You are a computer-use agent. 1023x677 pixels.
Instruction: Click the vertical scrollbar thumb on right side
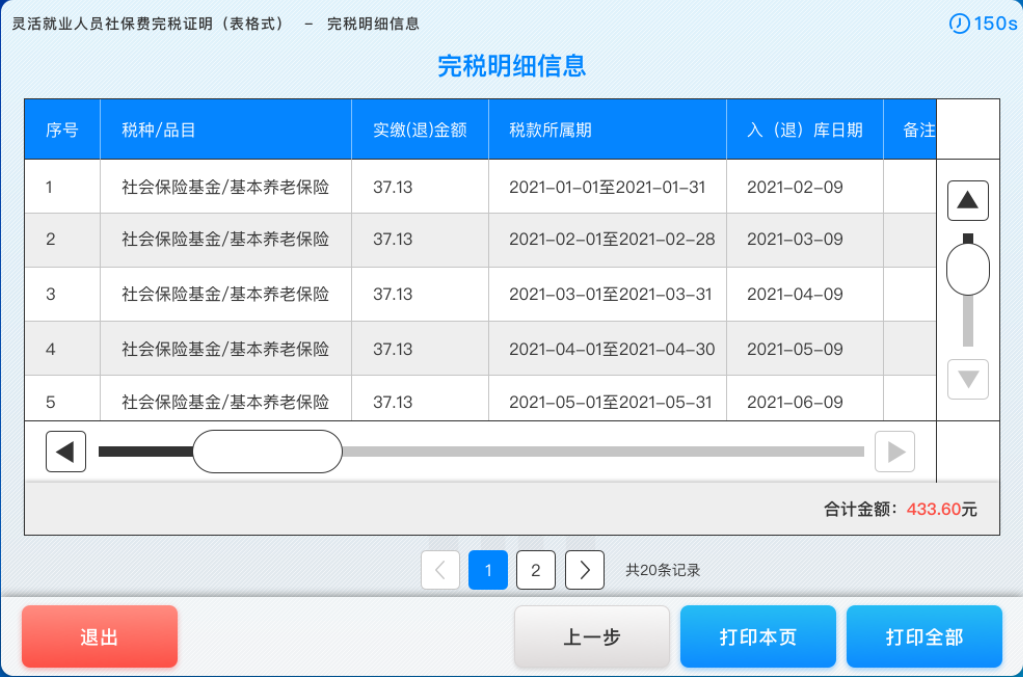pos(966,267)
